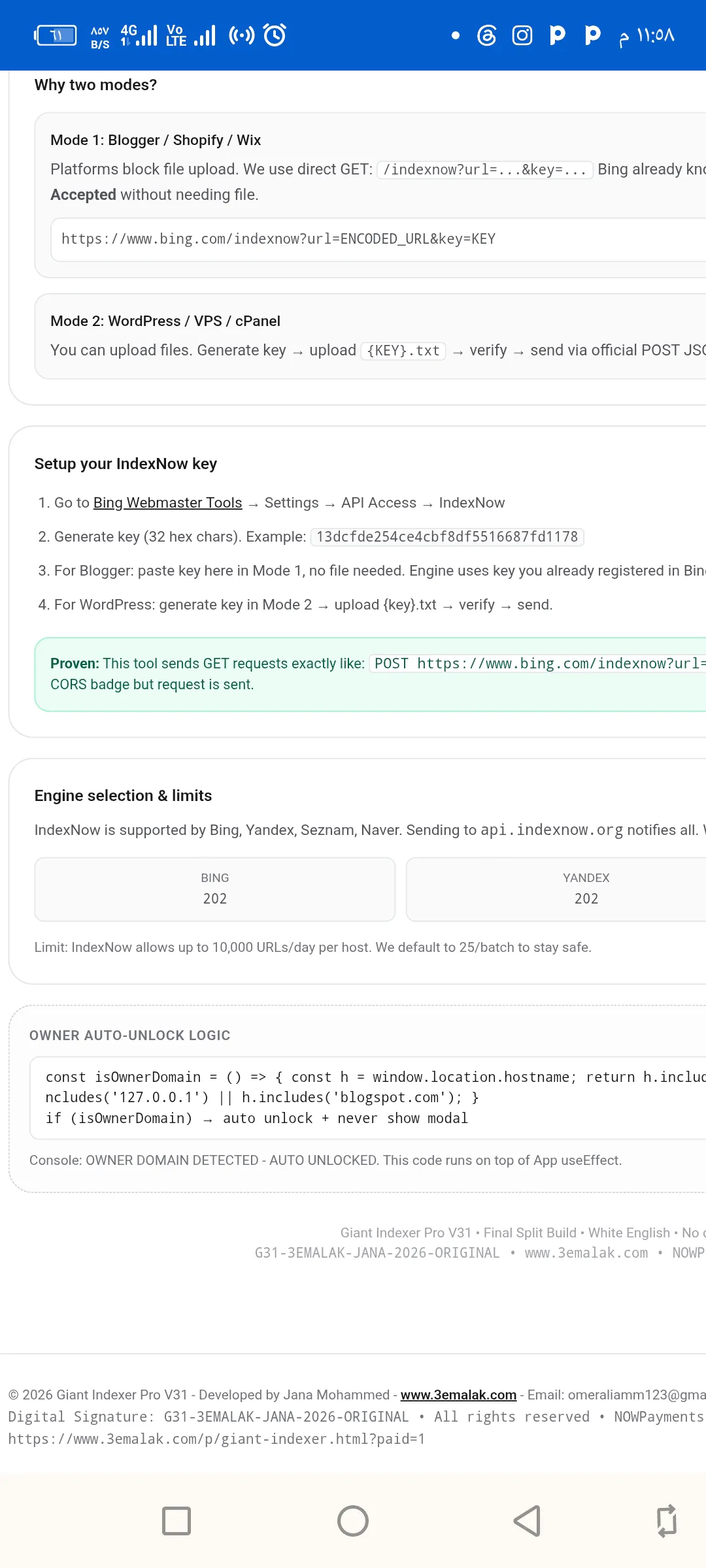
Task: Open the Bing Webmaster Tools link
Action: pyautogui.click(x=167, y=502)
